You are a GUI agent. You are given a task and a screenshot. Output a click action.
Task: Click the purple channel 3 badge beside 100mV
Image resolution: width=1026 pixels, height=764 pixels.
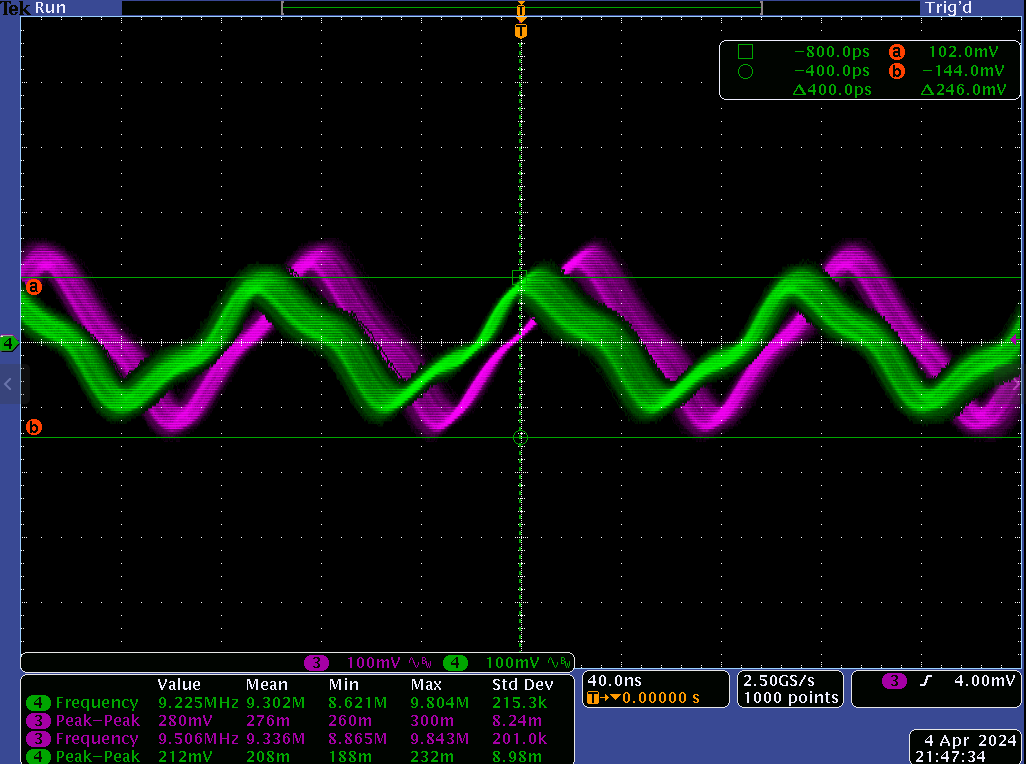point(317,663)
